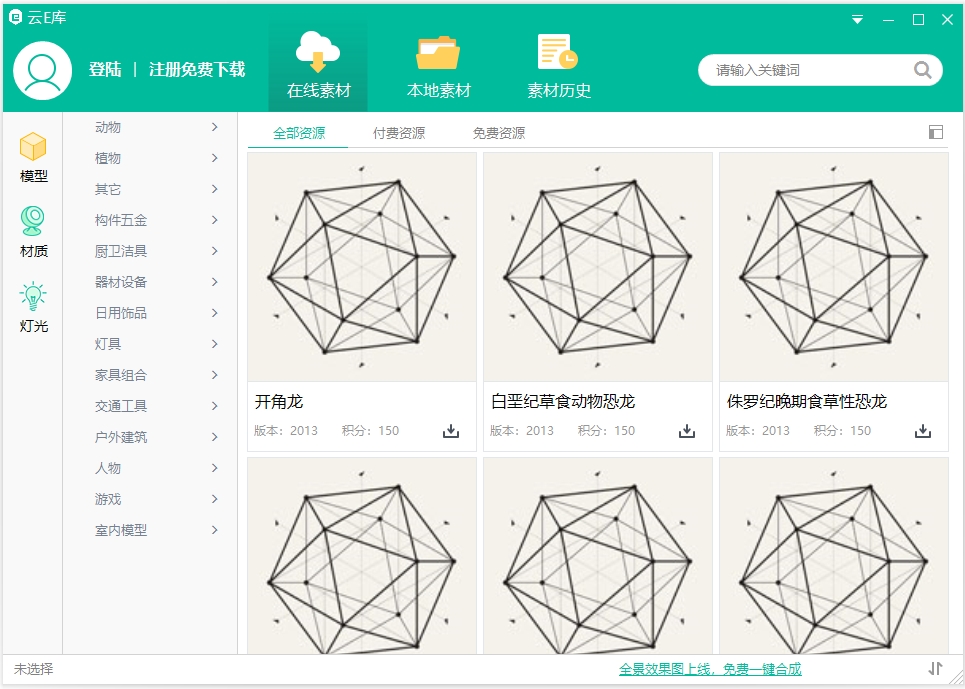Click the user avatar icon

click(42, 71)
